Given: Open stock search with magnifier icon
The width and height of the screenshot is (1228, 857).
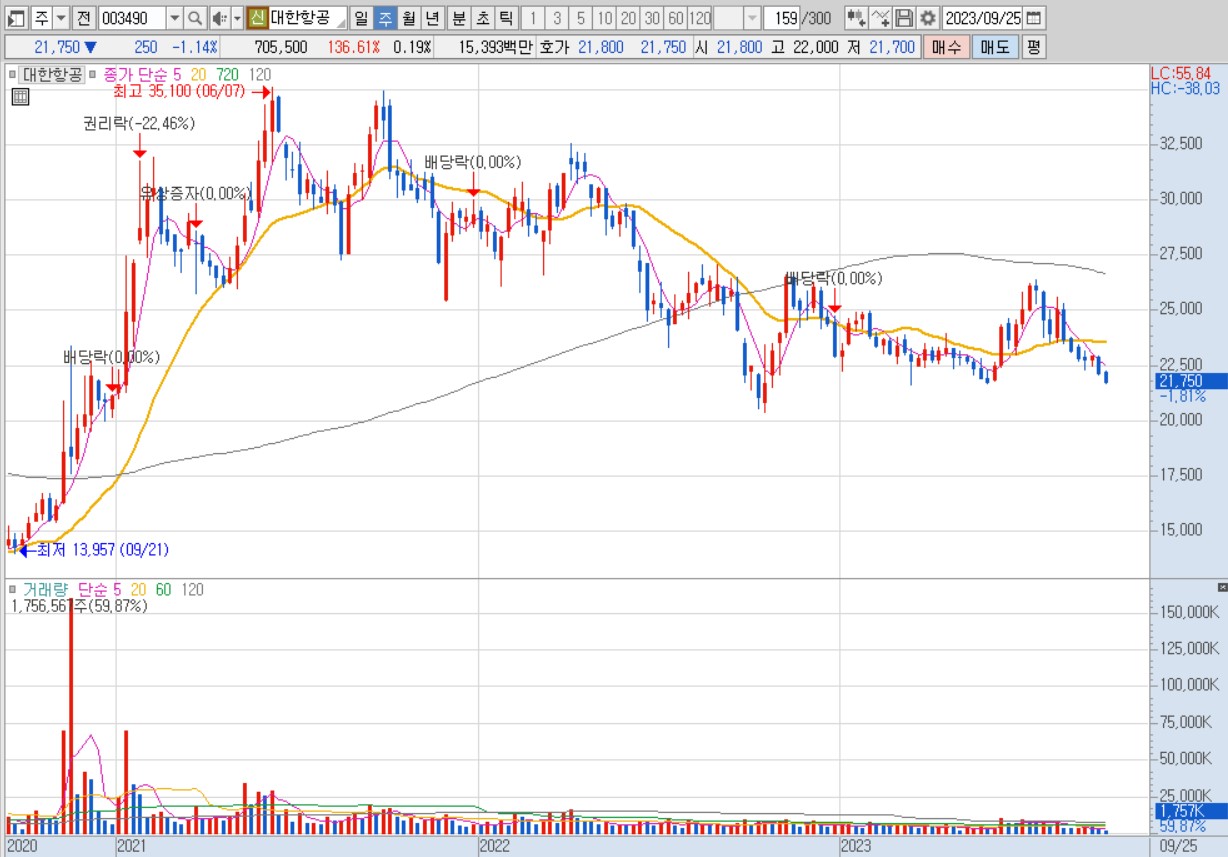Looking at the screenshot, I should coord(195,18).
